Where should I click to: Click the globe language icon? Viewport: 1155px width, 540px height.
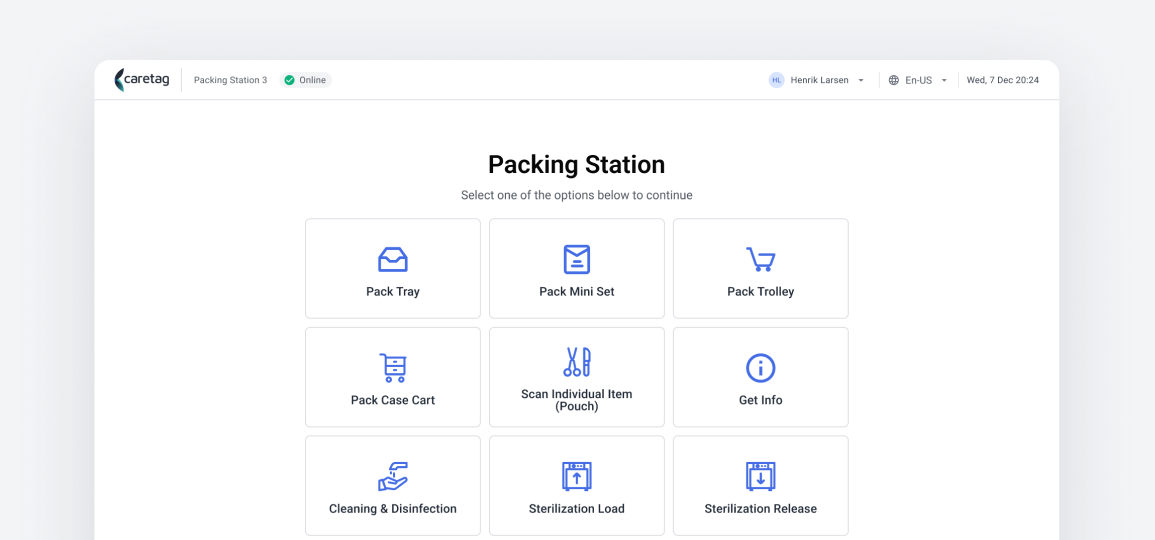pyautogui.click(x=894, y=80)
